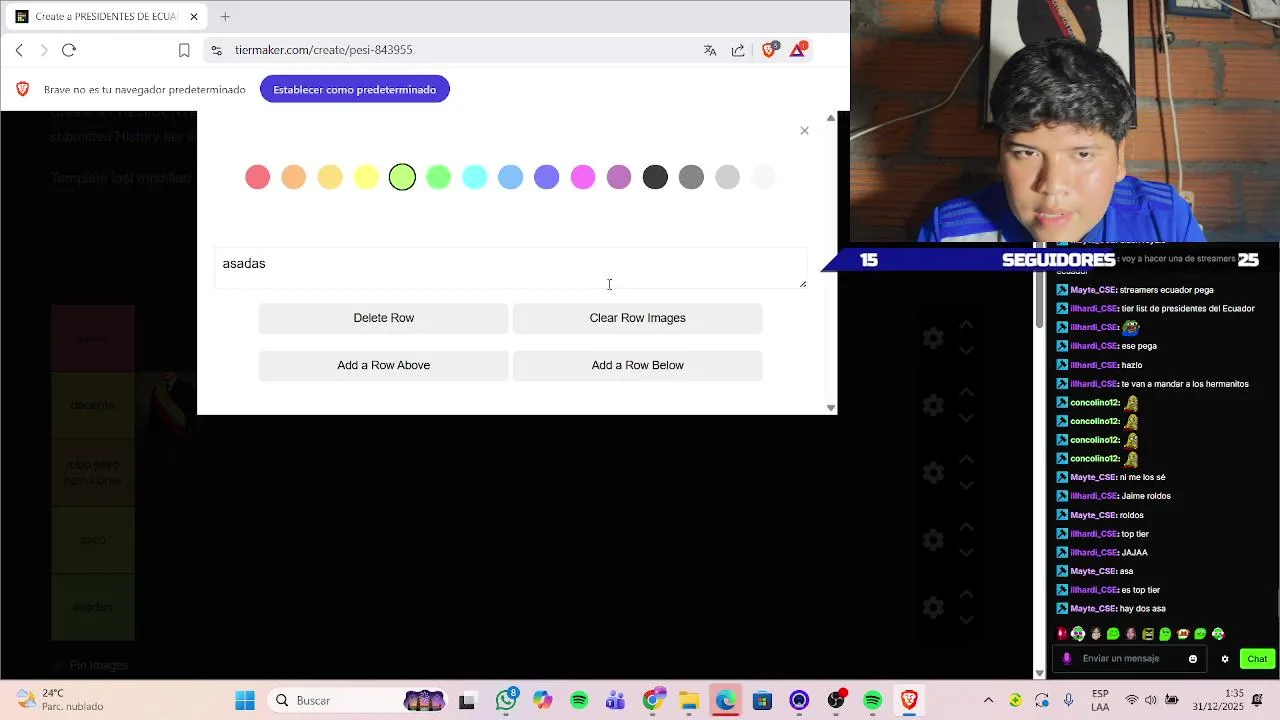Image resolution: width=1280 pixels, height=720 pixels.
Task: Open Microsoft Edge from the taskbar
Action: [725, 700]
